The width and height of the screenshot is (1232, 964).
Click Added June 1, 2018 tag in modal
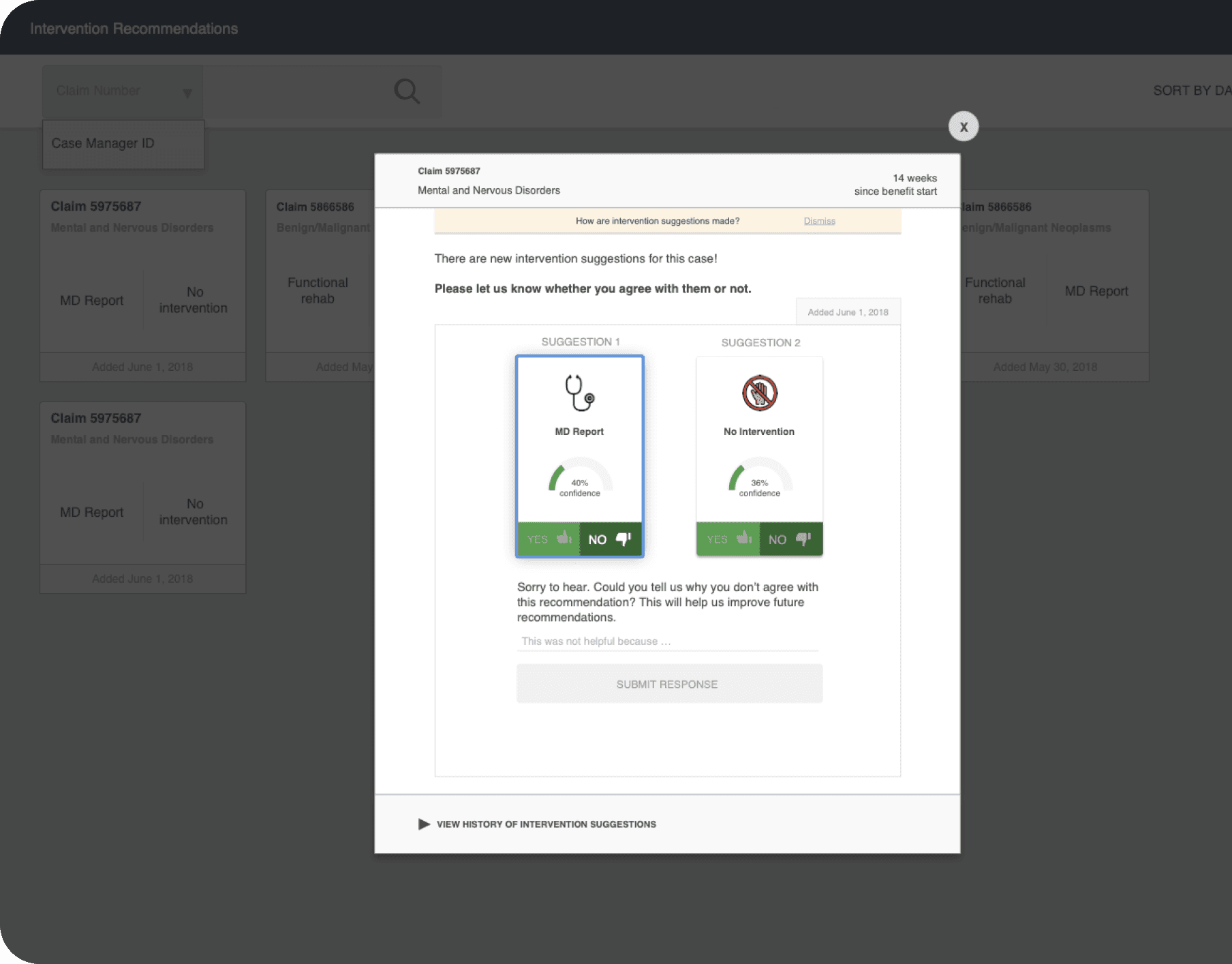848,312
